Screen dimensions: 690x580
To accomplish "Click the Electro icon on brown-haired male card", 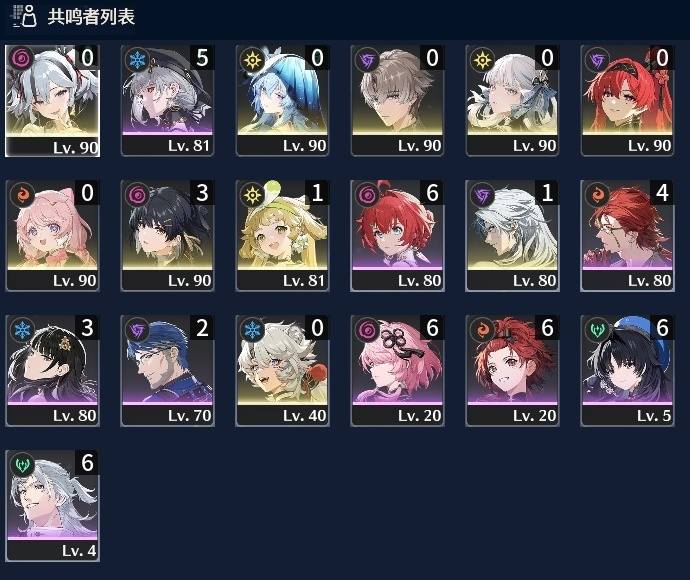I will coord(367,59).
